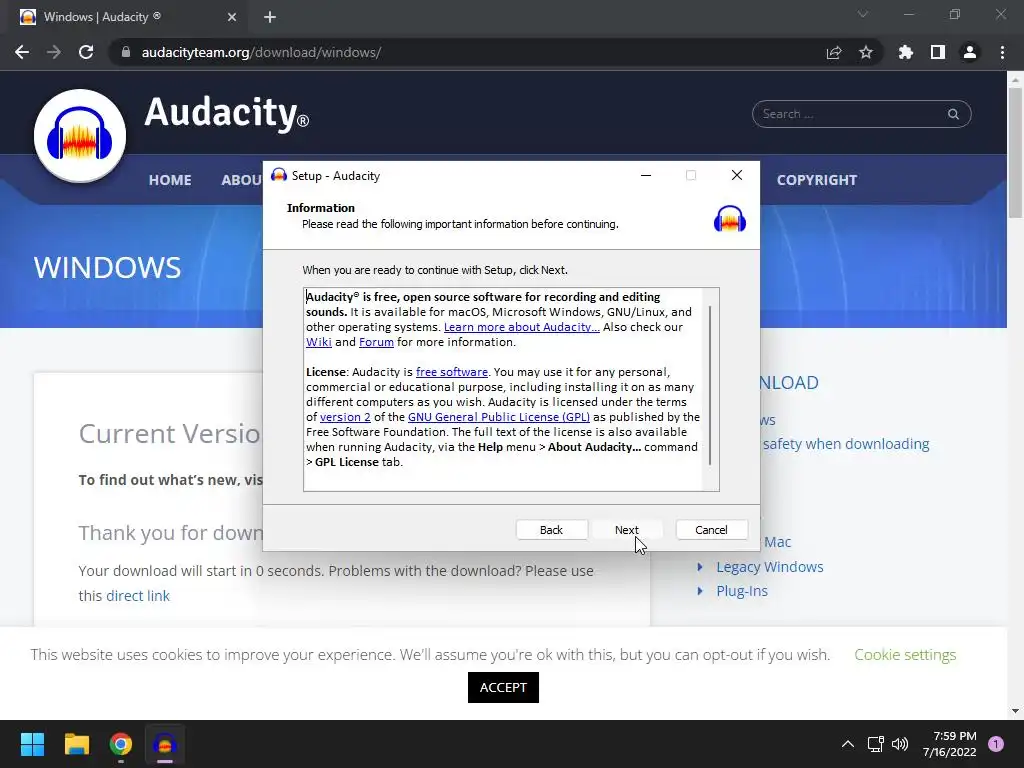Open a new tab with the plus icon

tap(270, 17)
